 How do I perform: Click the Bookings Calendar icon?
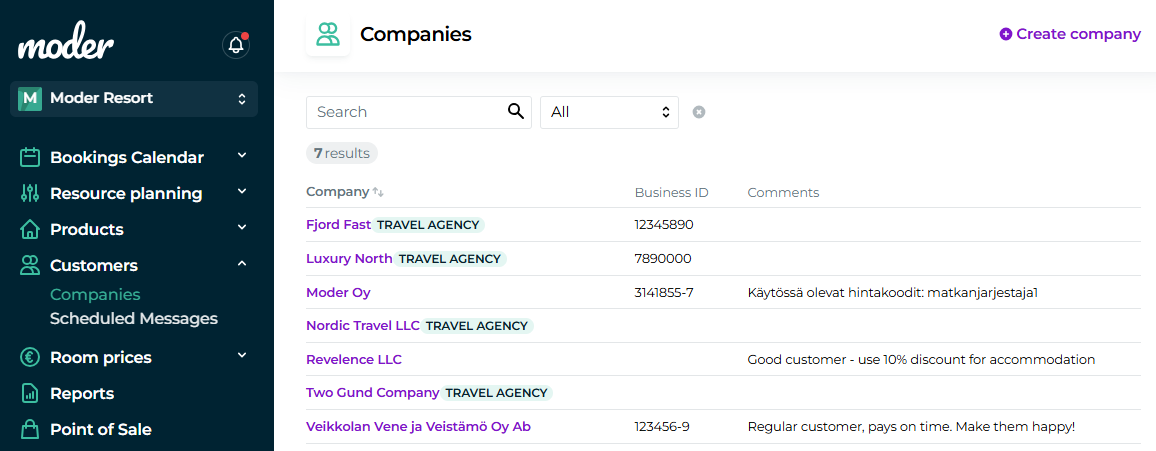30,157
